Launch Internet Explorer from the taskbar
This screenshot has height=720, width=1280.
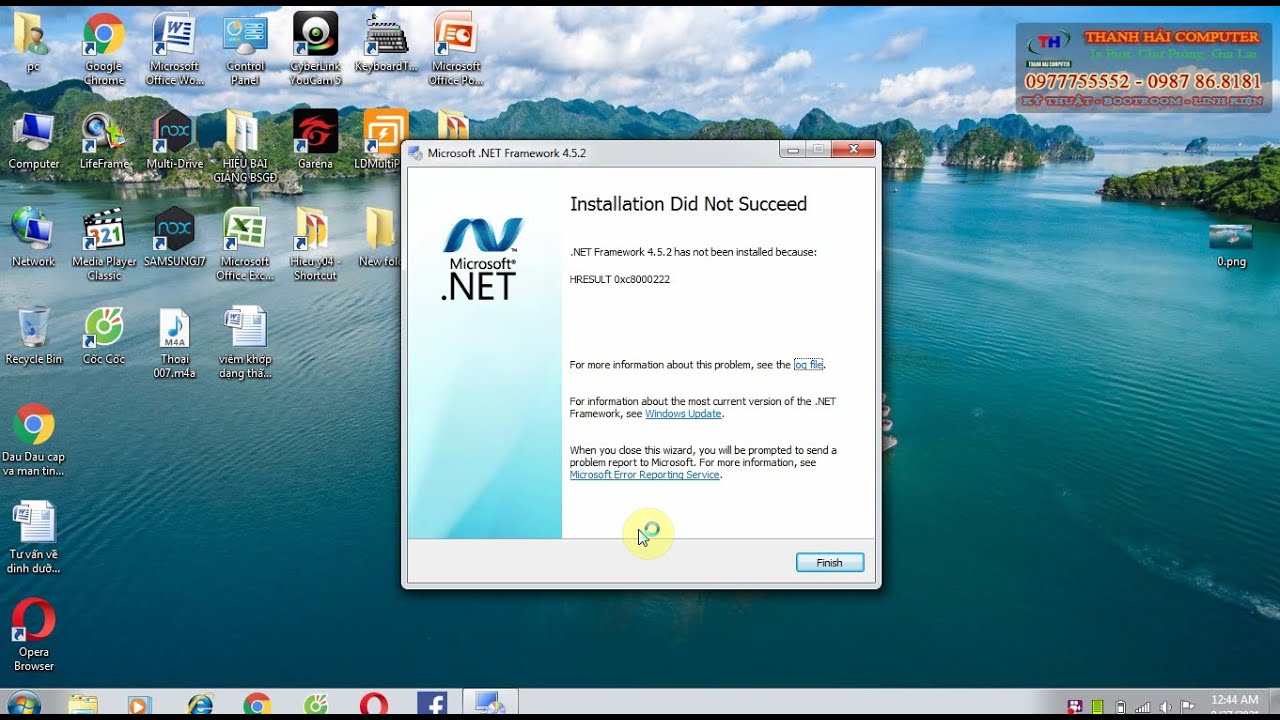point(199,705)
